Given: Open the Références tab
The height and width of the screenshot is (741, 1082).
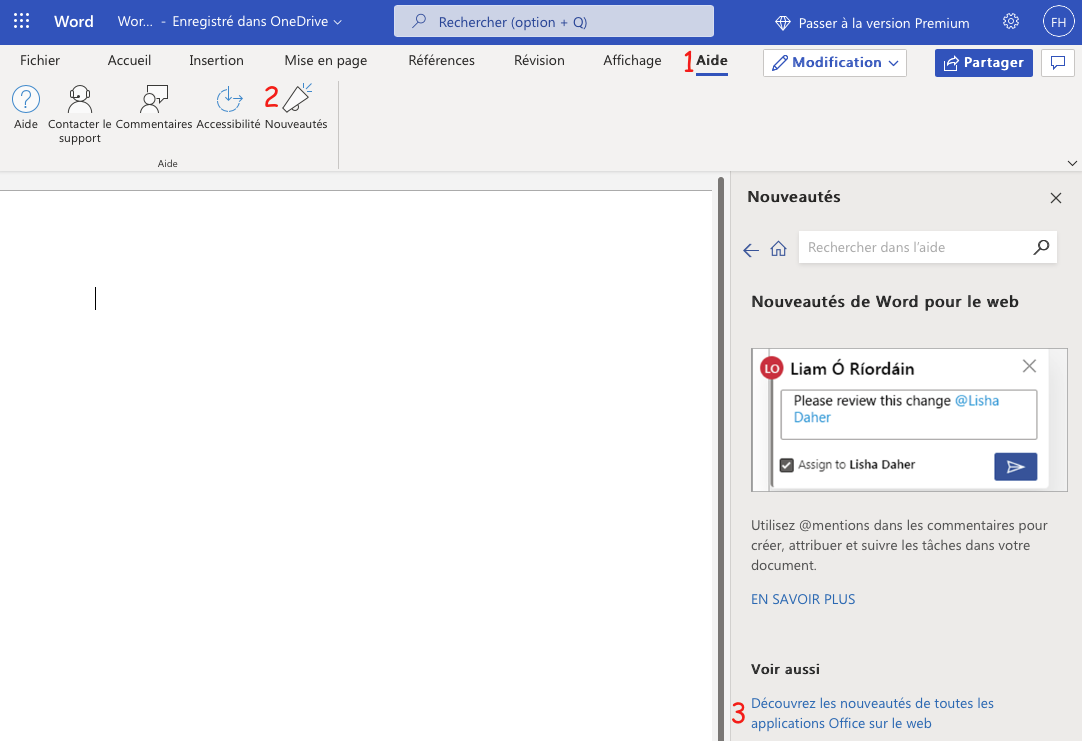Looking at the screenshot, I should pos(442,61).
